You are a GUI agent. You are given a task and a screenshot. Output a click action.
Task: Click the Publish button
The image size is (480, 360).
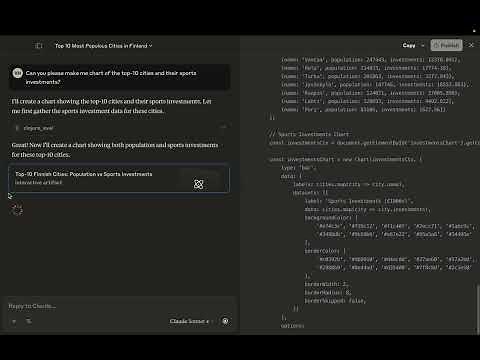click(x=446, y=45)
